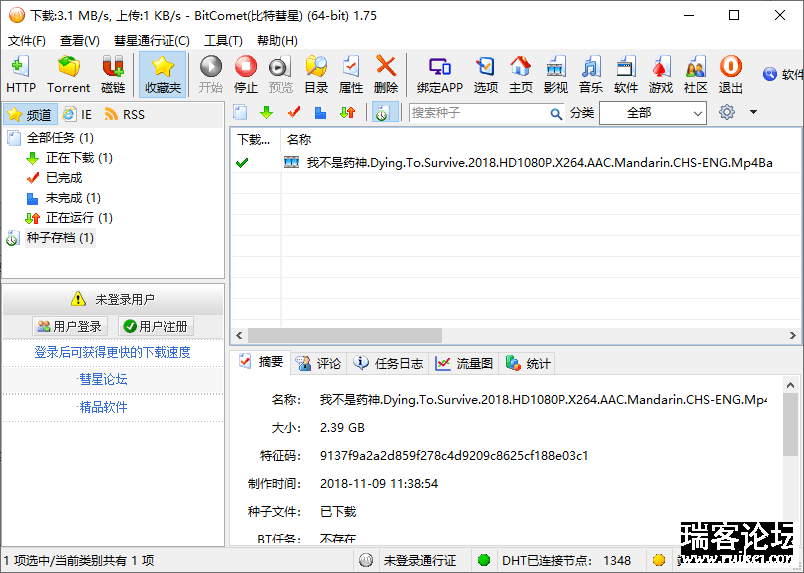Focus the 搜索种子 search field

tap(479, 113)
